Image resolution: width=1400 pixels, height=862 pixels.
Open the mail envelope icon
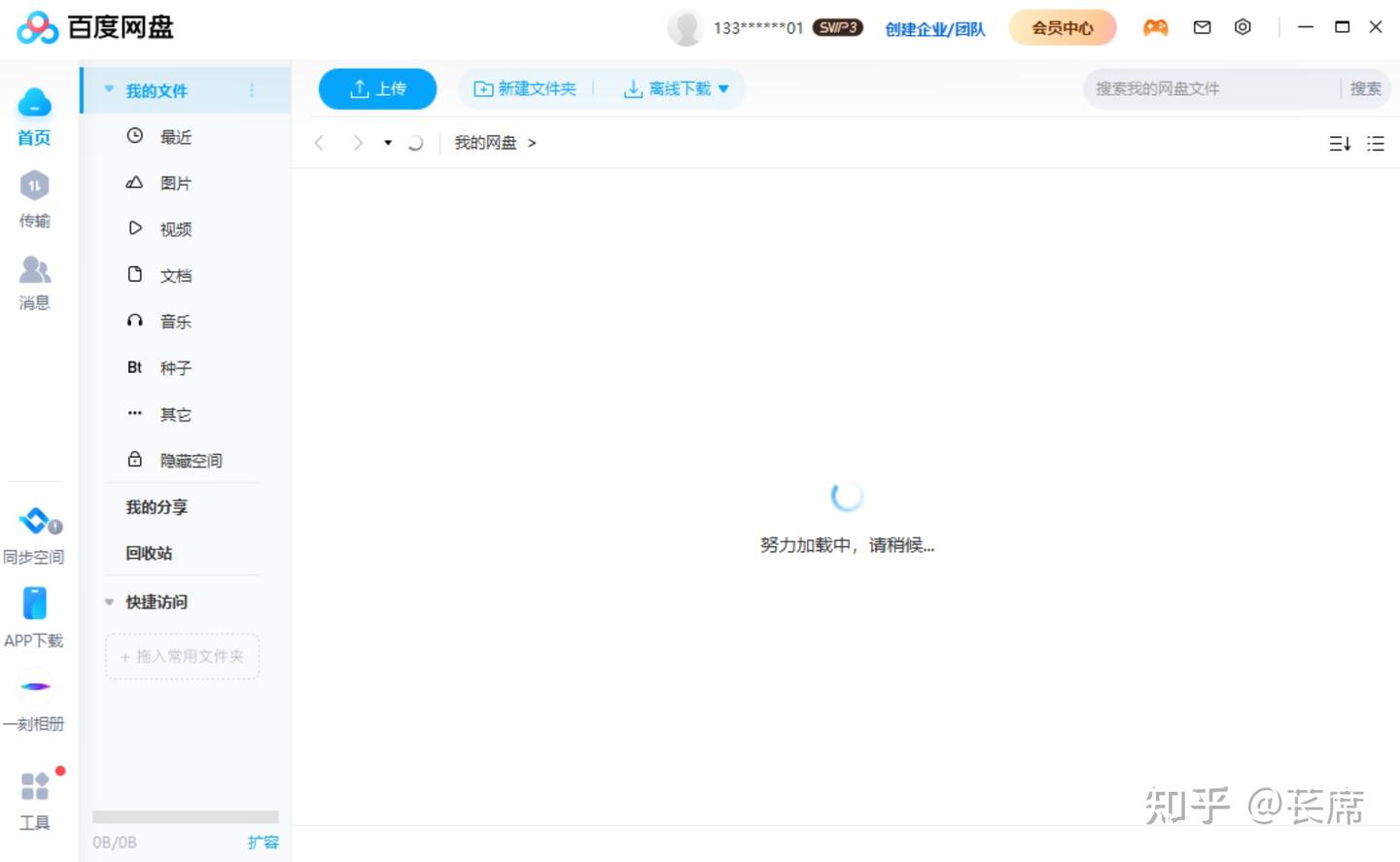(1202, 27)
